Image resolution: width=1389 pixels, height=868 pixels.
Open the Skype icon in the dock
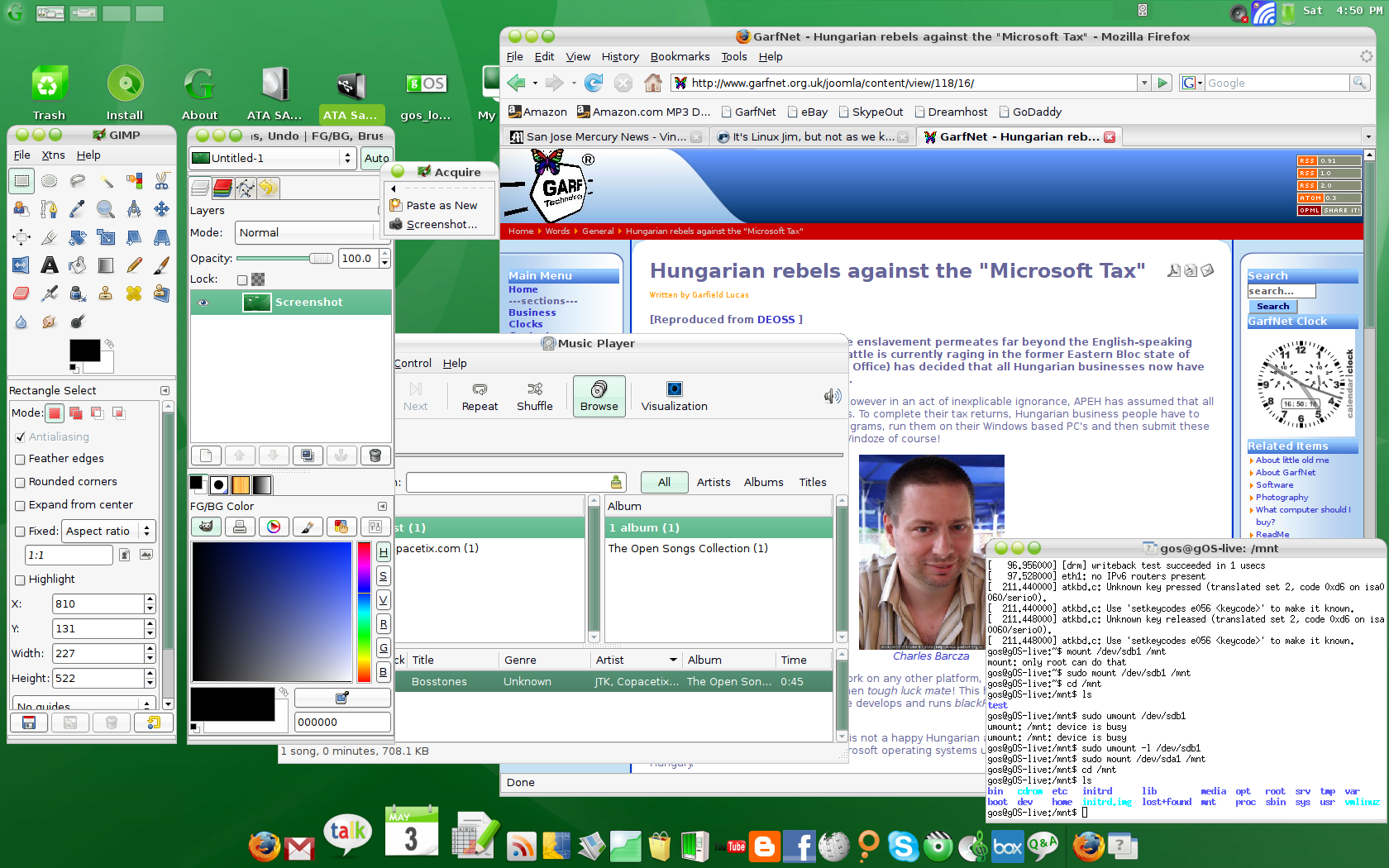(x=903, y=846)
